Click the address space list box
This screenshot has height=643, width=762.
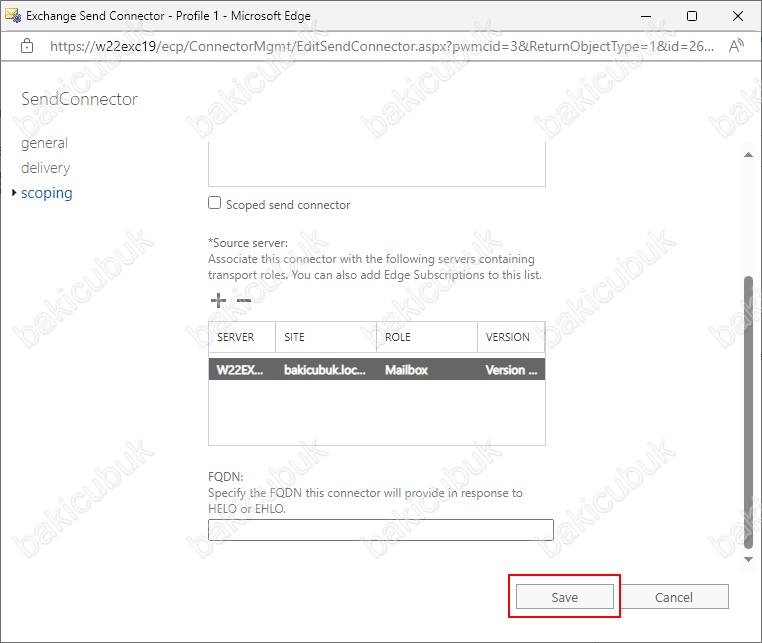(x=377, y=164)
